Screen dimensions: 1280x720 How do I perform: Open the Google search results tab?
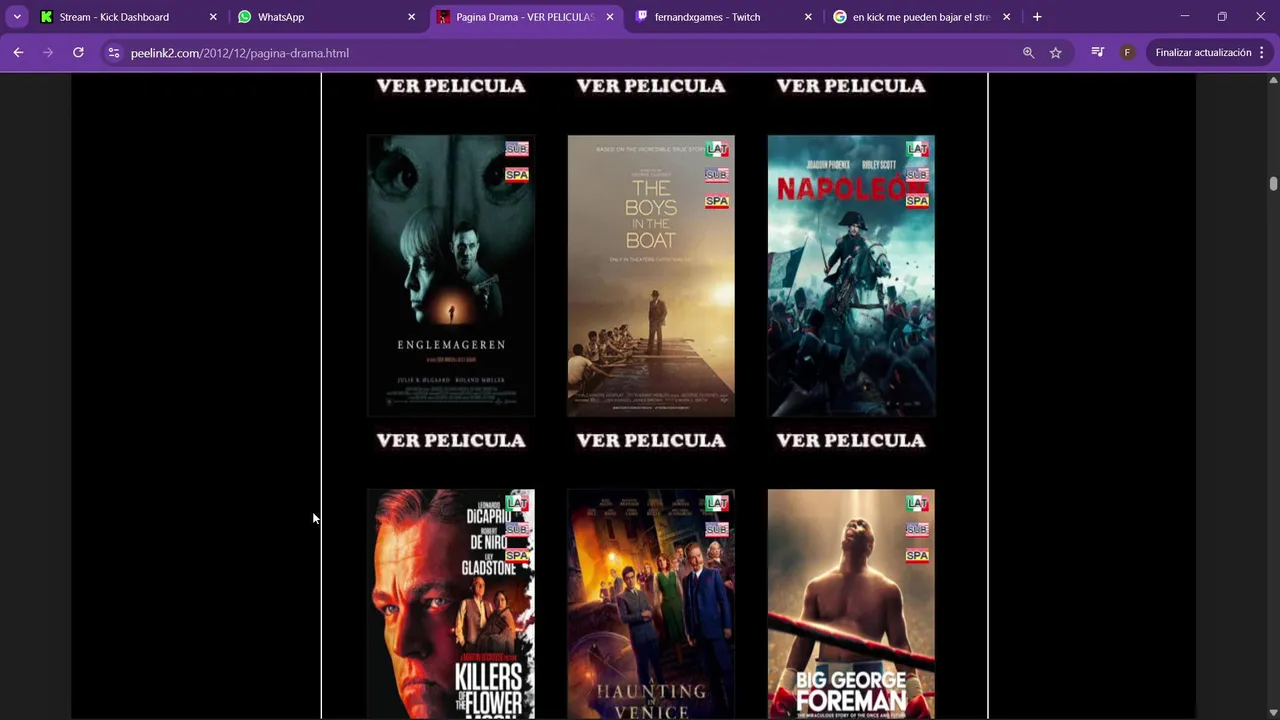pos(921,17)
